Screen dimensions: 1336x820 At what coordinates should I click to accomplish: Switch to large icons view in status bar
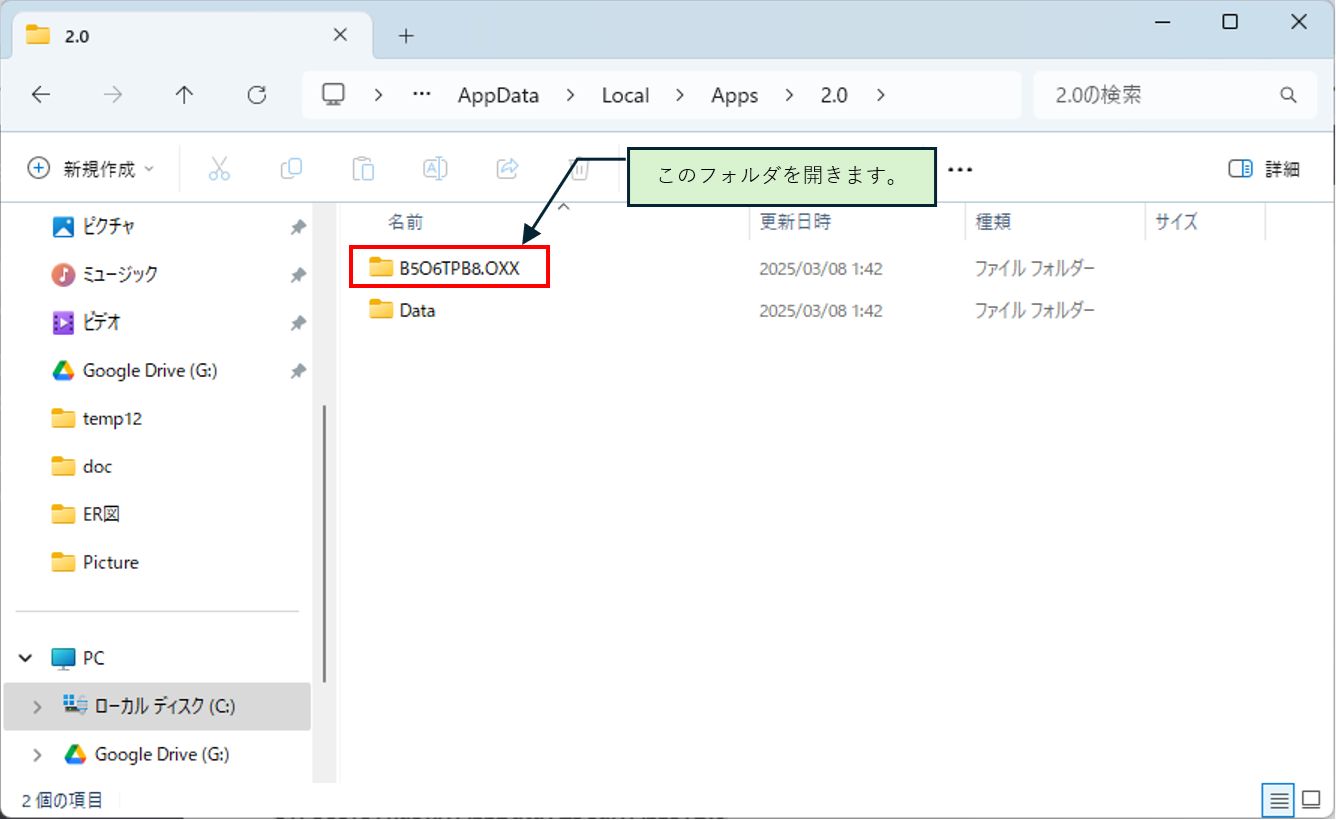pos(1311,800)
